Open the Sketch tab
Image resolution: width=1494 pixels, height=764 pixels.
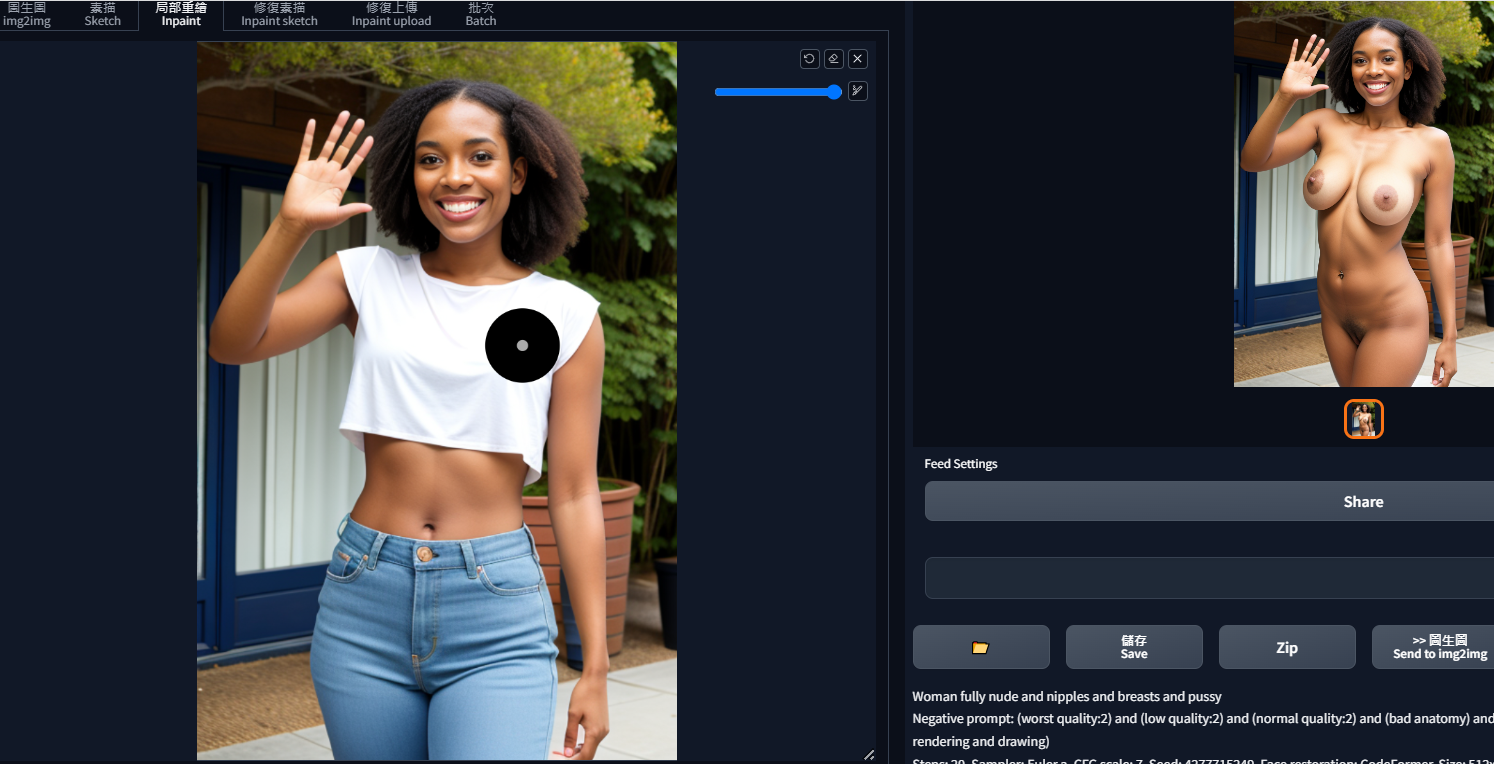(x=102, y=14)
